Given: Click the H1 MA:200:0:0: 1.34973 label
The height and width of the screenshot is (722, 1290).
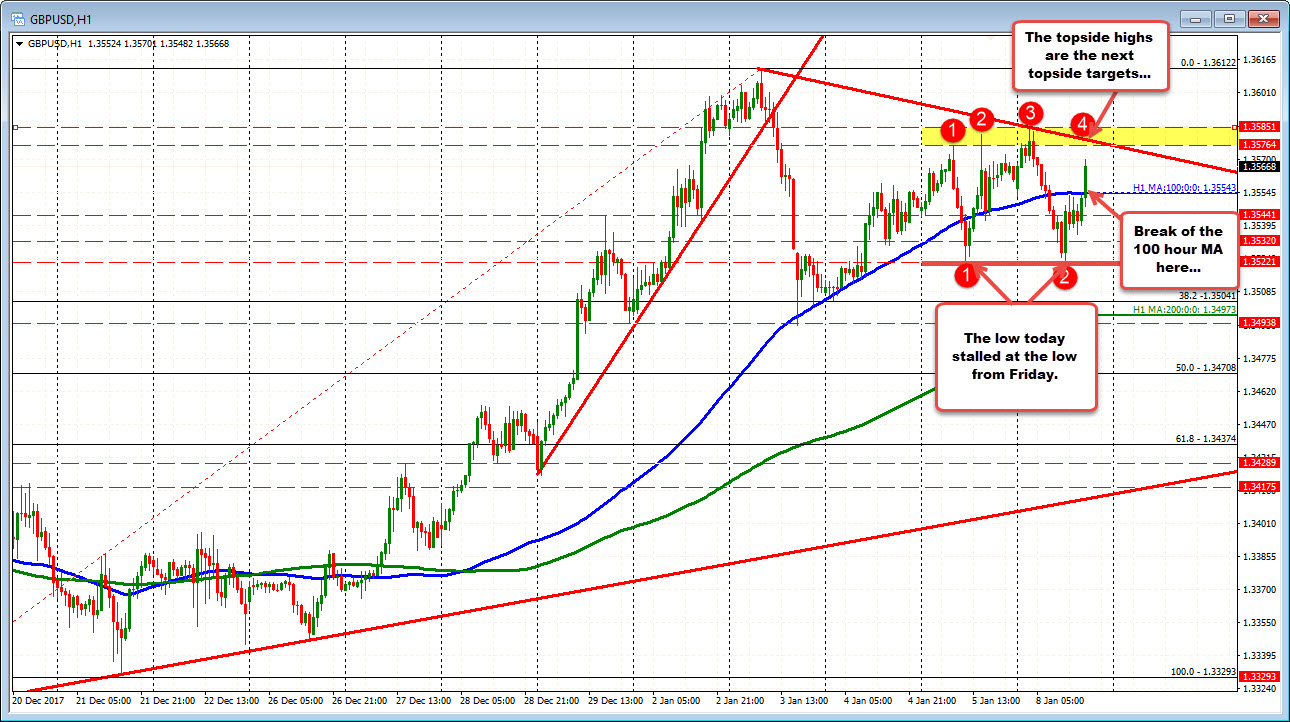Looking at the screenshot, I should click(1185, 310).
